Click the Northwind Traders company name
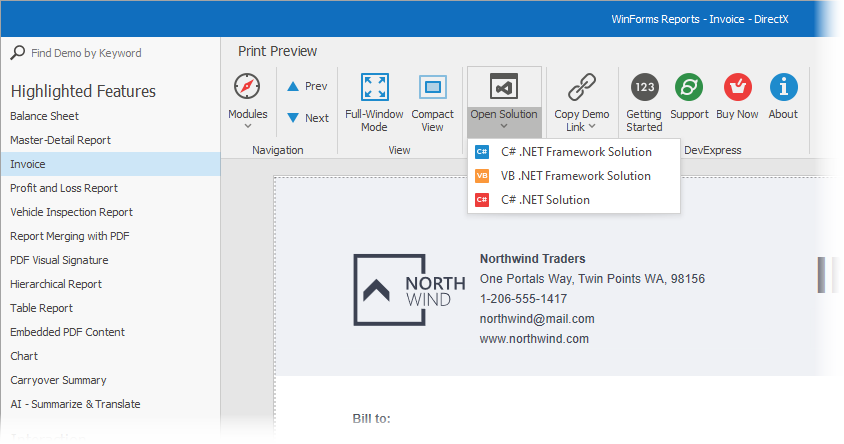The width and height of the screenshot is (844, 444). [532, 258]
